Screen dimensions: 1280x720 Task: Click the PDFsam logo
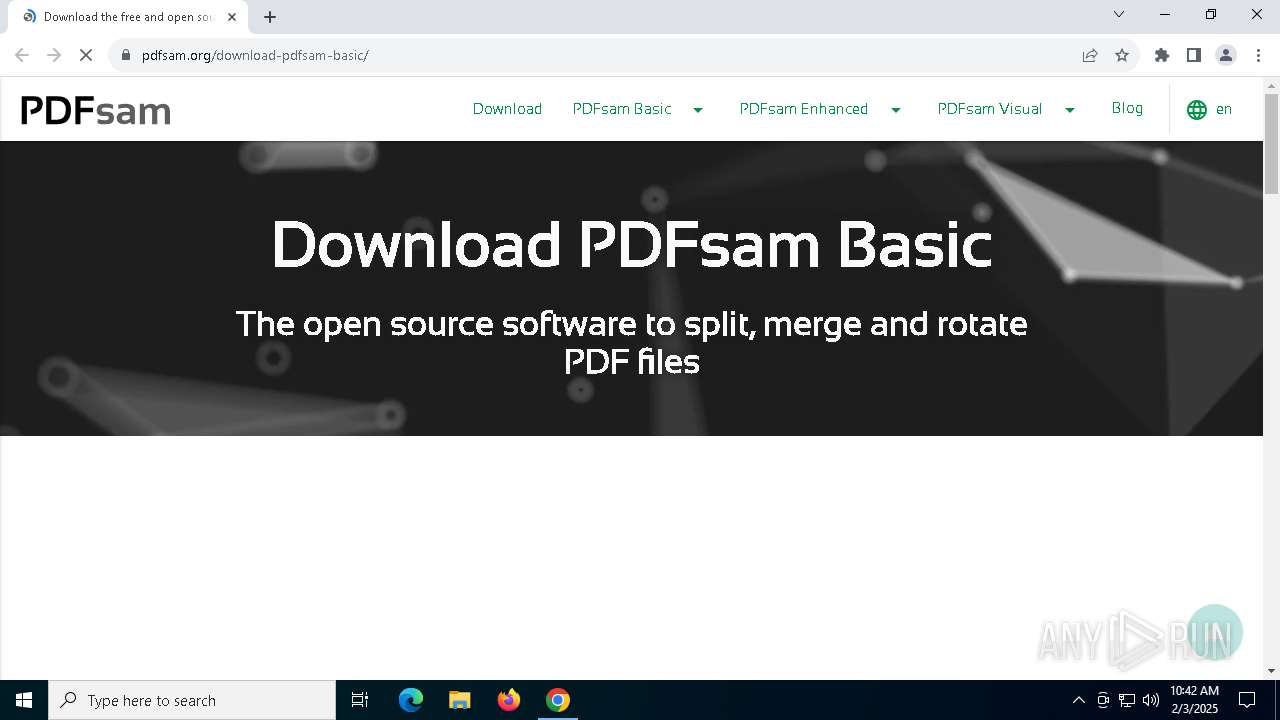coord(96,110)
